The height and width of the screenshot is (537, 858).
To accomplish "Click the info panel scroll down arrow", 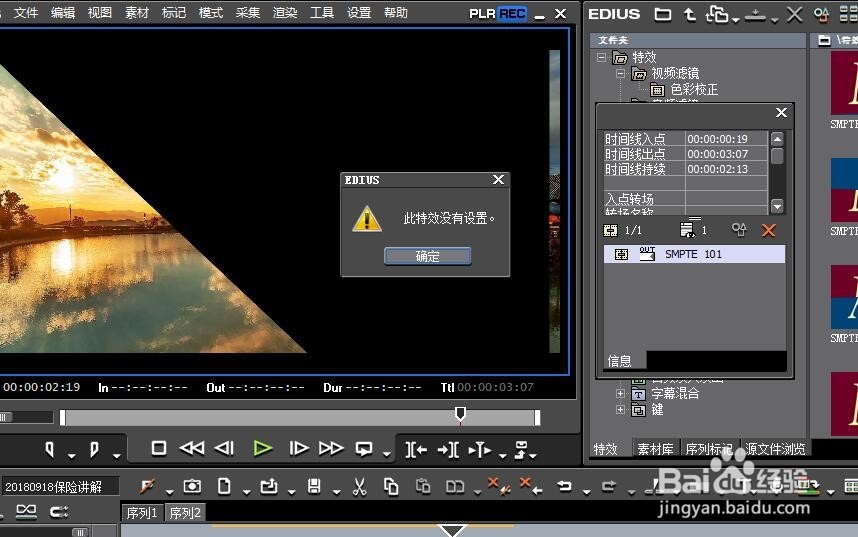I will click(777, 206).
